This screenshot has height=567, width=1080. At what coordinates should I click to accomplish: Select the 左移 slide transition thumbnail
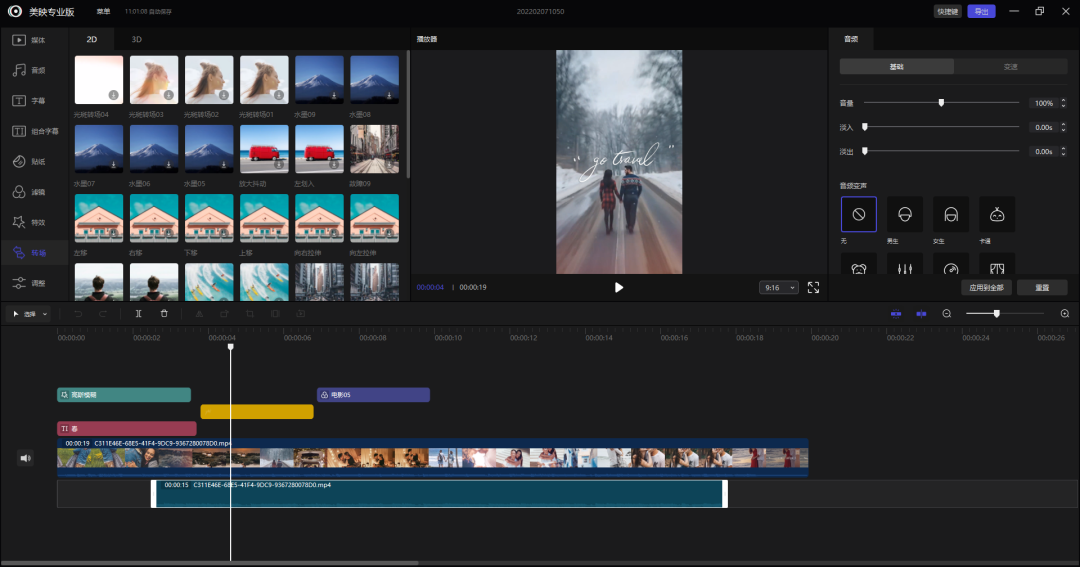98,218
